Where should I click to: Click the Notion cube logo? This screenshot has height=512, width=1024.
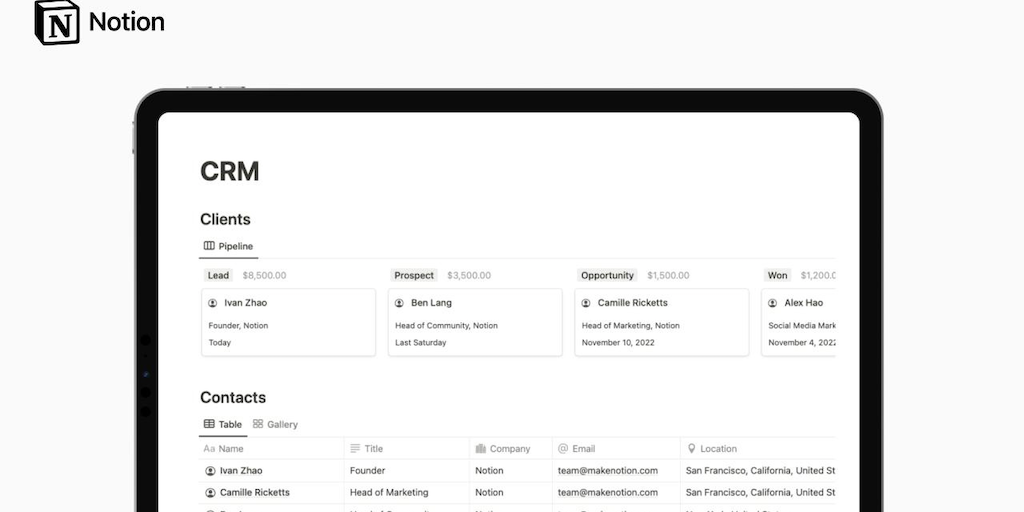point(57,22)
